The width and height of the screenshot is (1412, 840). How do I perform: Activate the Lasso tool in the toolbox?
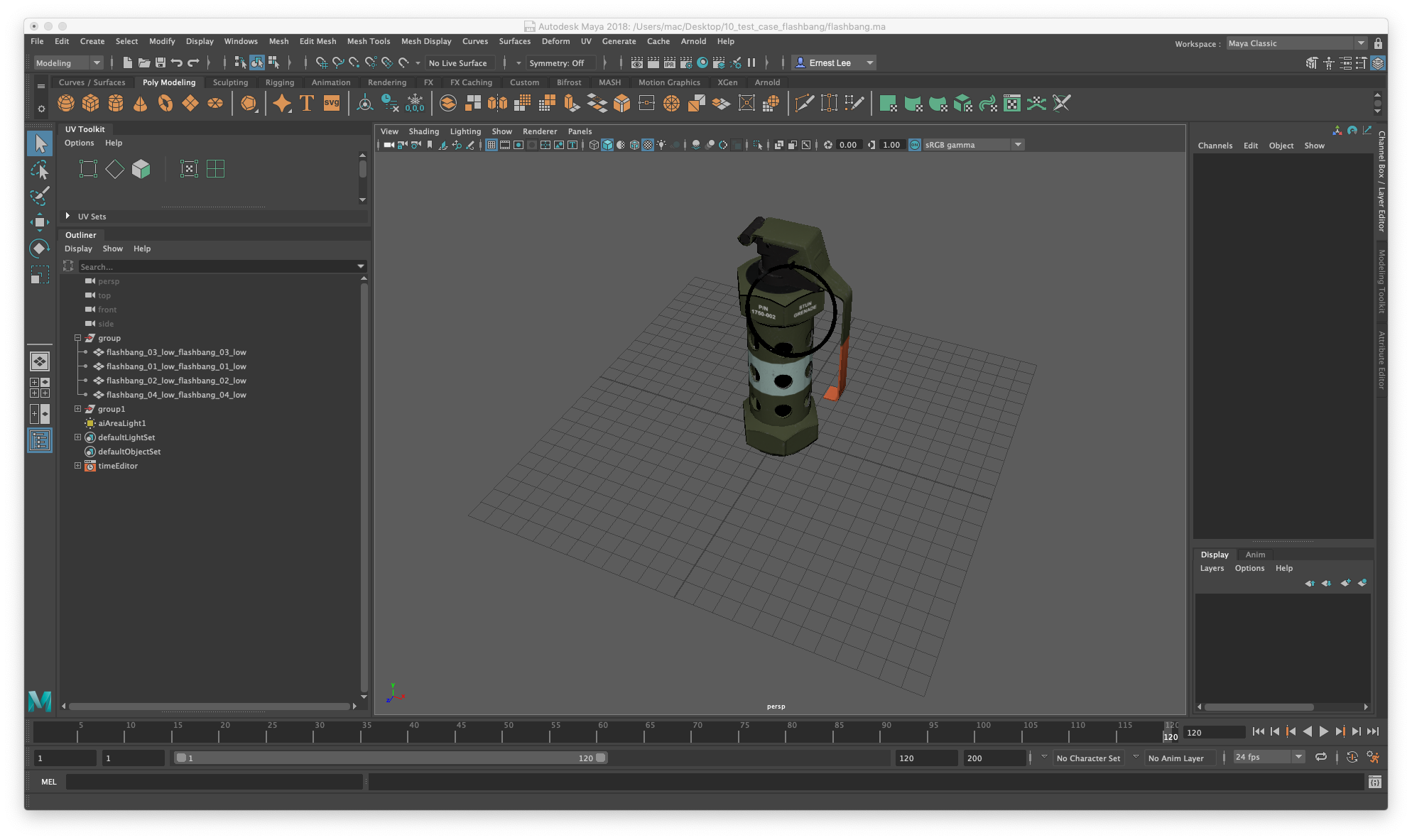click(40, 169)
